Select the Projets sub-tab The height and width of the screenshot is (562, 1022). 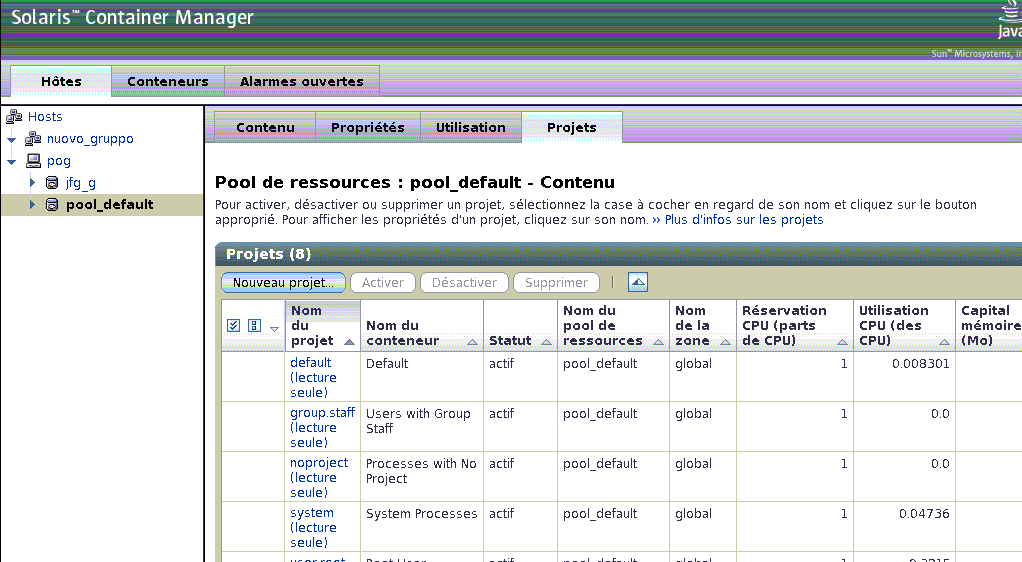[x=572, y=127]
